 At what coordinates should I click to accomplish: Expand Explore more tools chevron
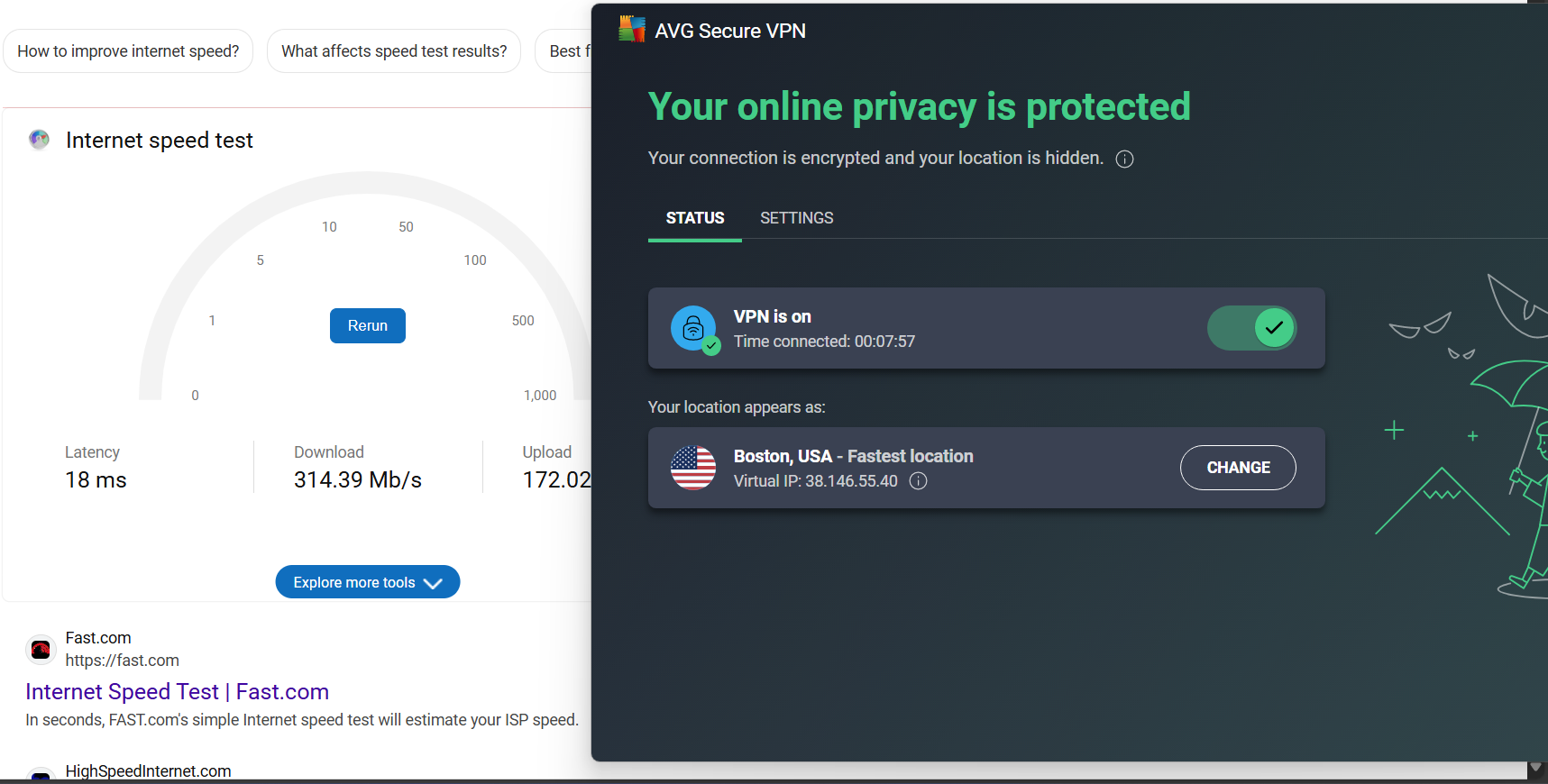pos(433,583)
